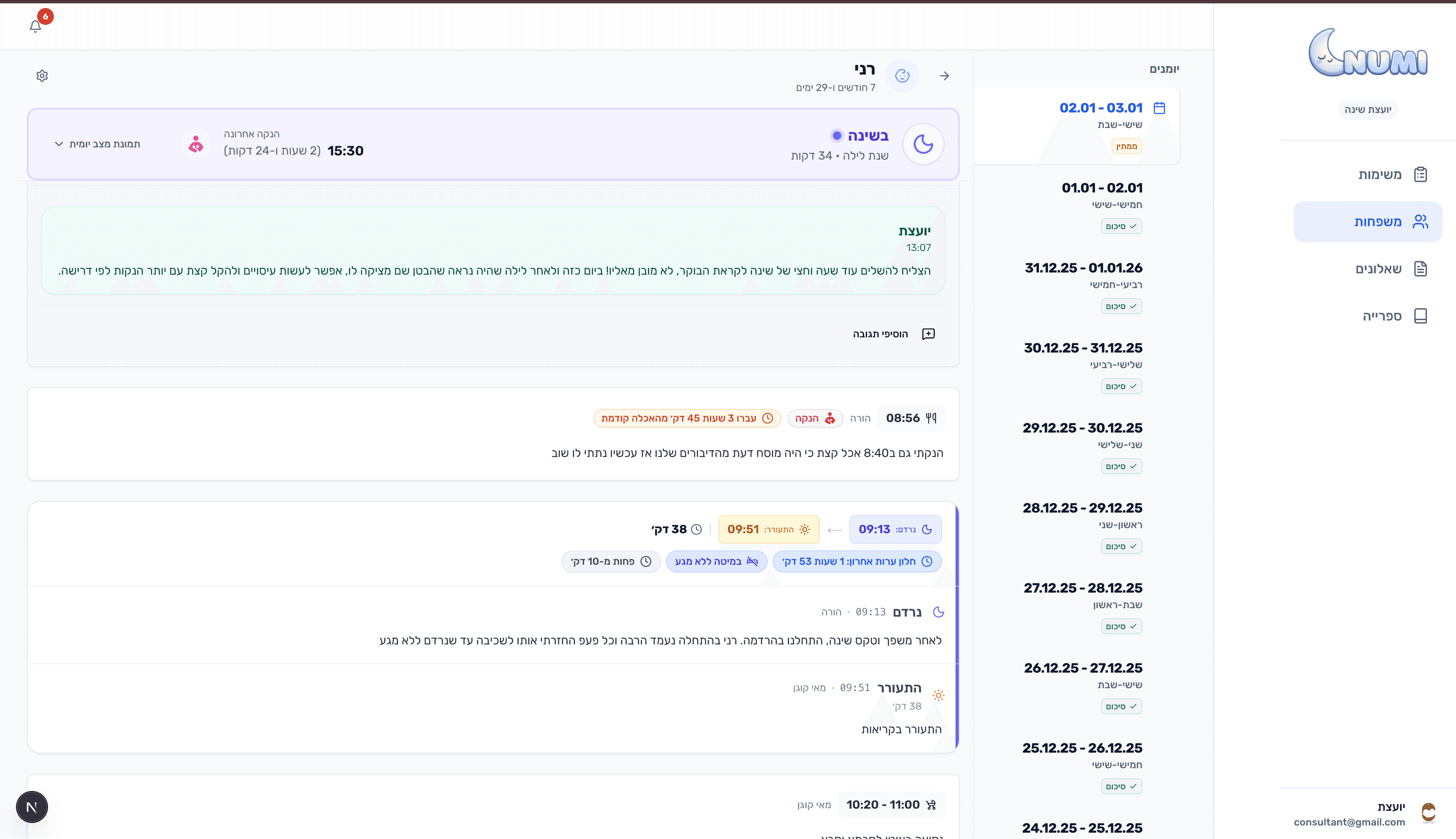Select the 31.12.25 - 01.01.26 diary
The height and width of the screenshot is (839, 1456).
[1077, 286]
